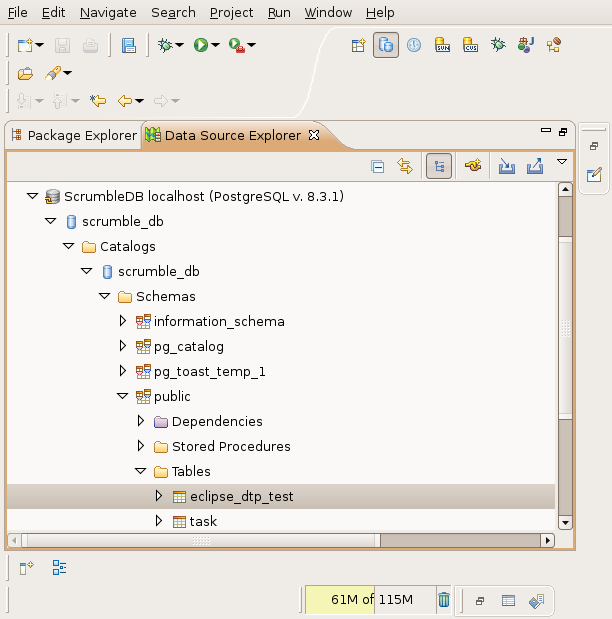Open the File menu
The height and width of the screenshot is (619, 612).
click(18, 13)
